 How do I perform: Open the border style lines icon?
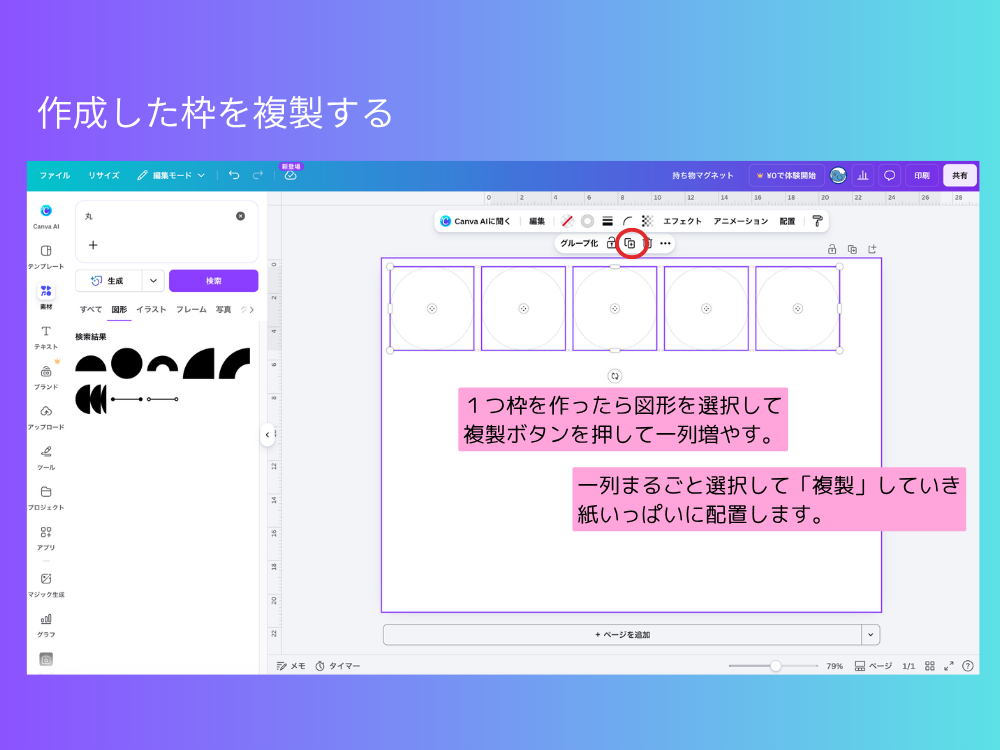point(608,221)
